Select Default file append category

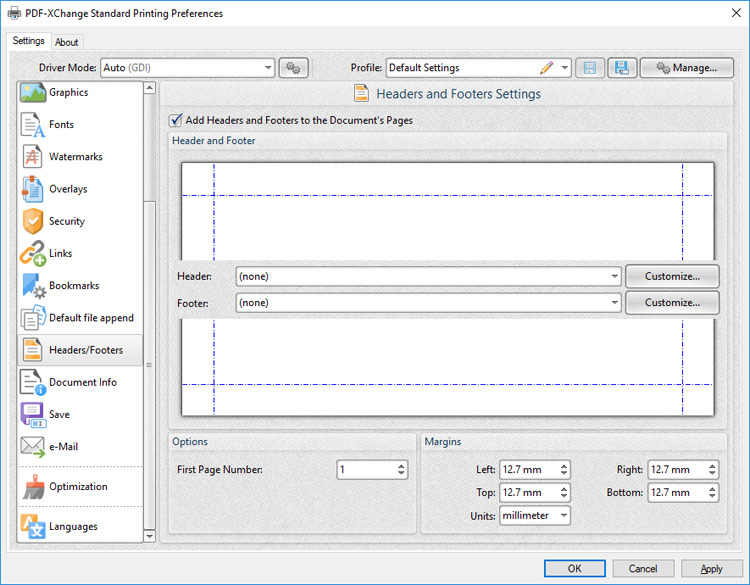pos(80,318)
